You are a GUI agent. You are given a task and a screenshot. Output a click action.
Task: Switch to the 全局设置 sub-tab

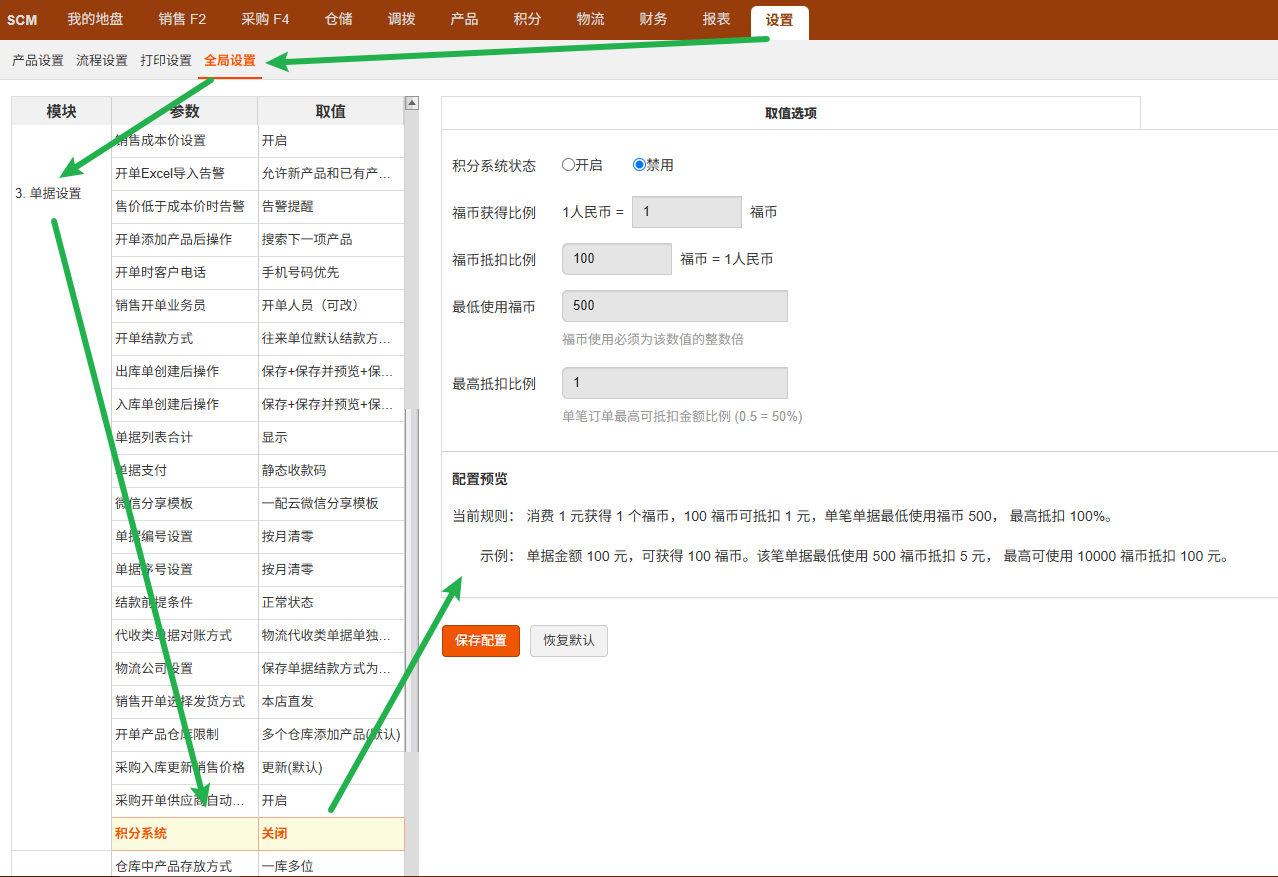point(230,60)
